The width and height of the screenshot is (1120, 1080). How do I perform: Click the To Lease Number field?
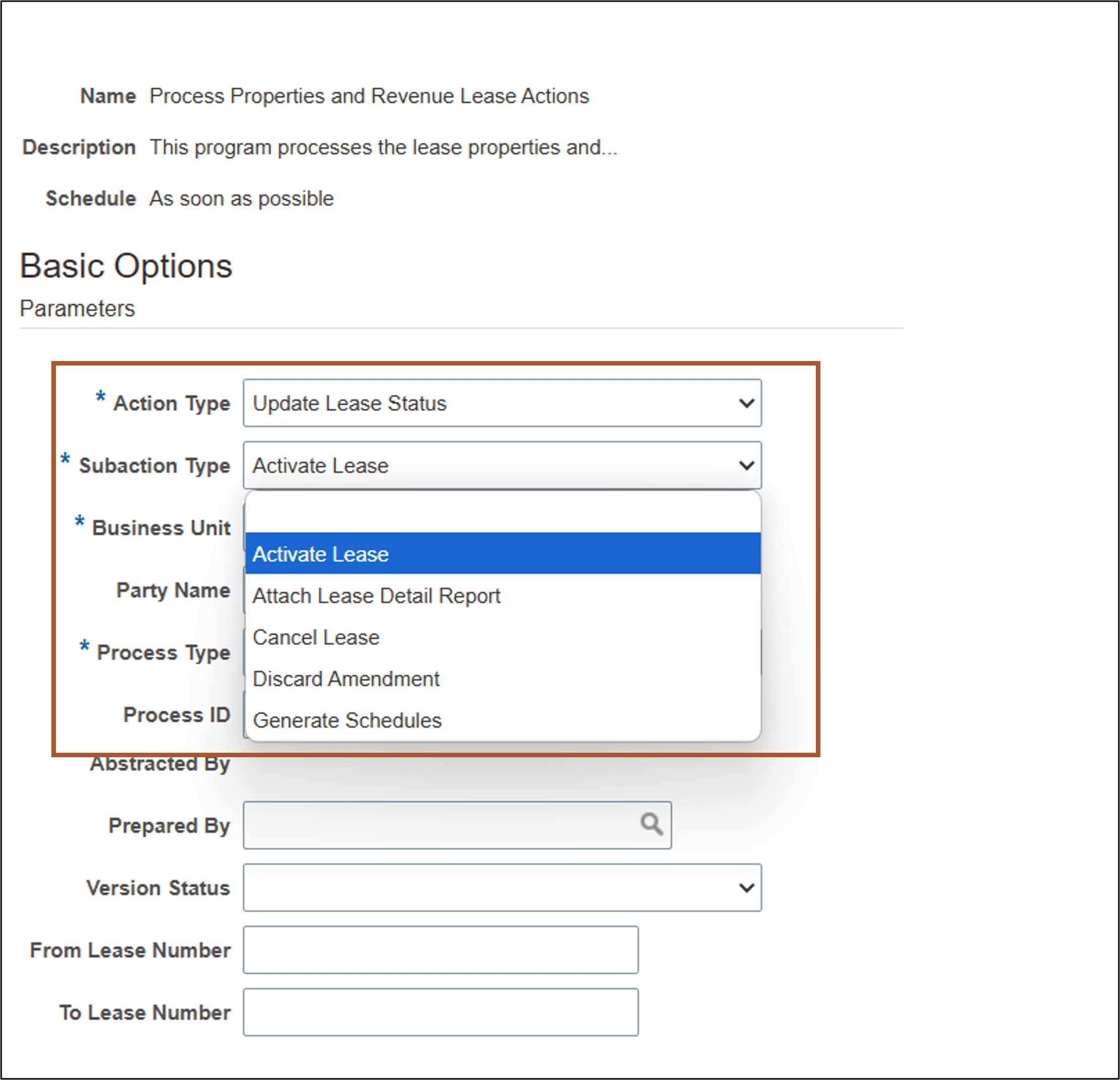point(440,1012)
